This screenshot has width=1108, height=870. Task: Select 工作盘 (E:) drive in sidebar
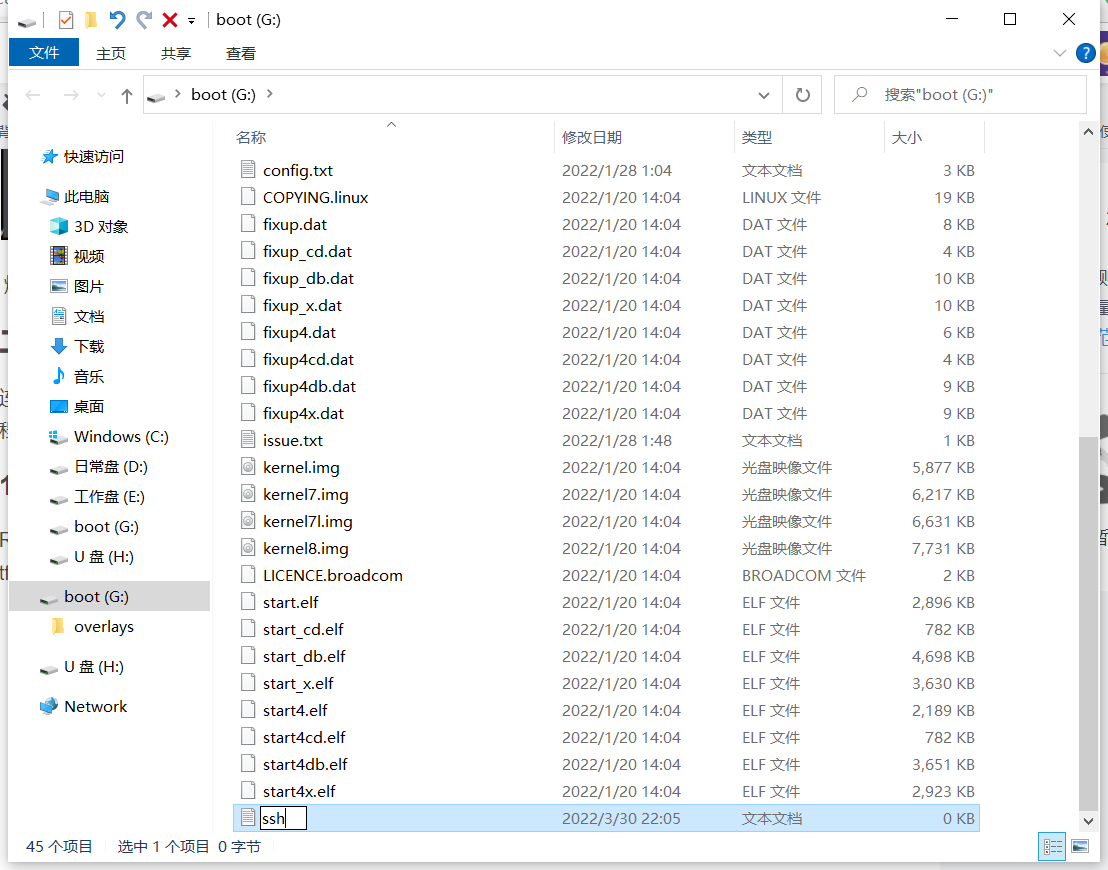[x=97, y=496]
